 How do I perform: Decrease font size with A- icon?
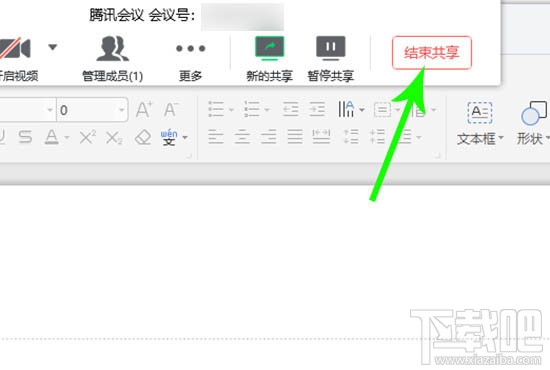(171, 110)
